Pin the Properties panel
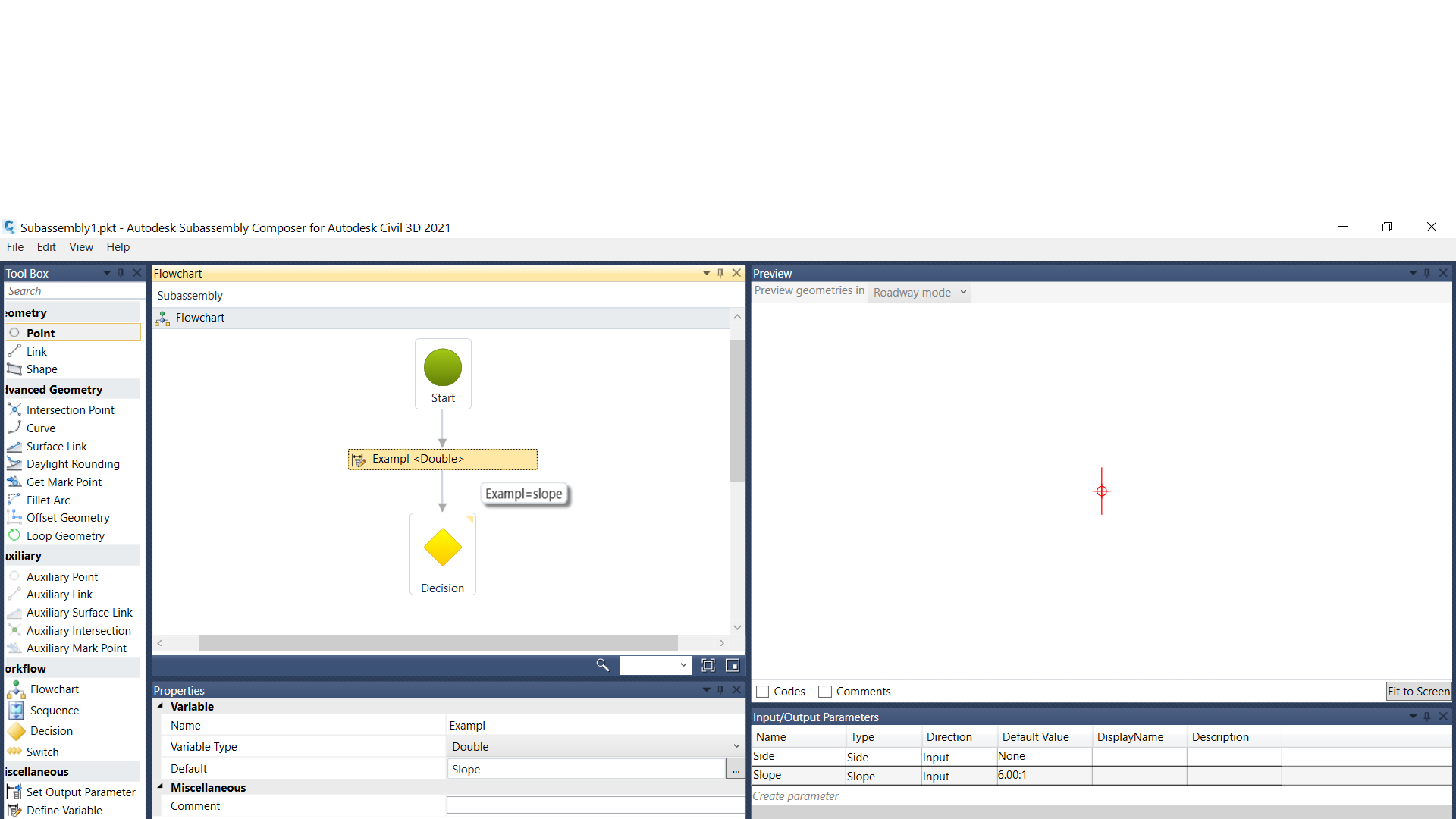The width and height of the screenshot is (1456, 819). pos(720,690)
